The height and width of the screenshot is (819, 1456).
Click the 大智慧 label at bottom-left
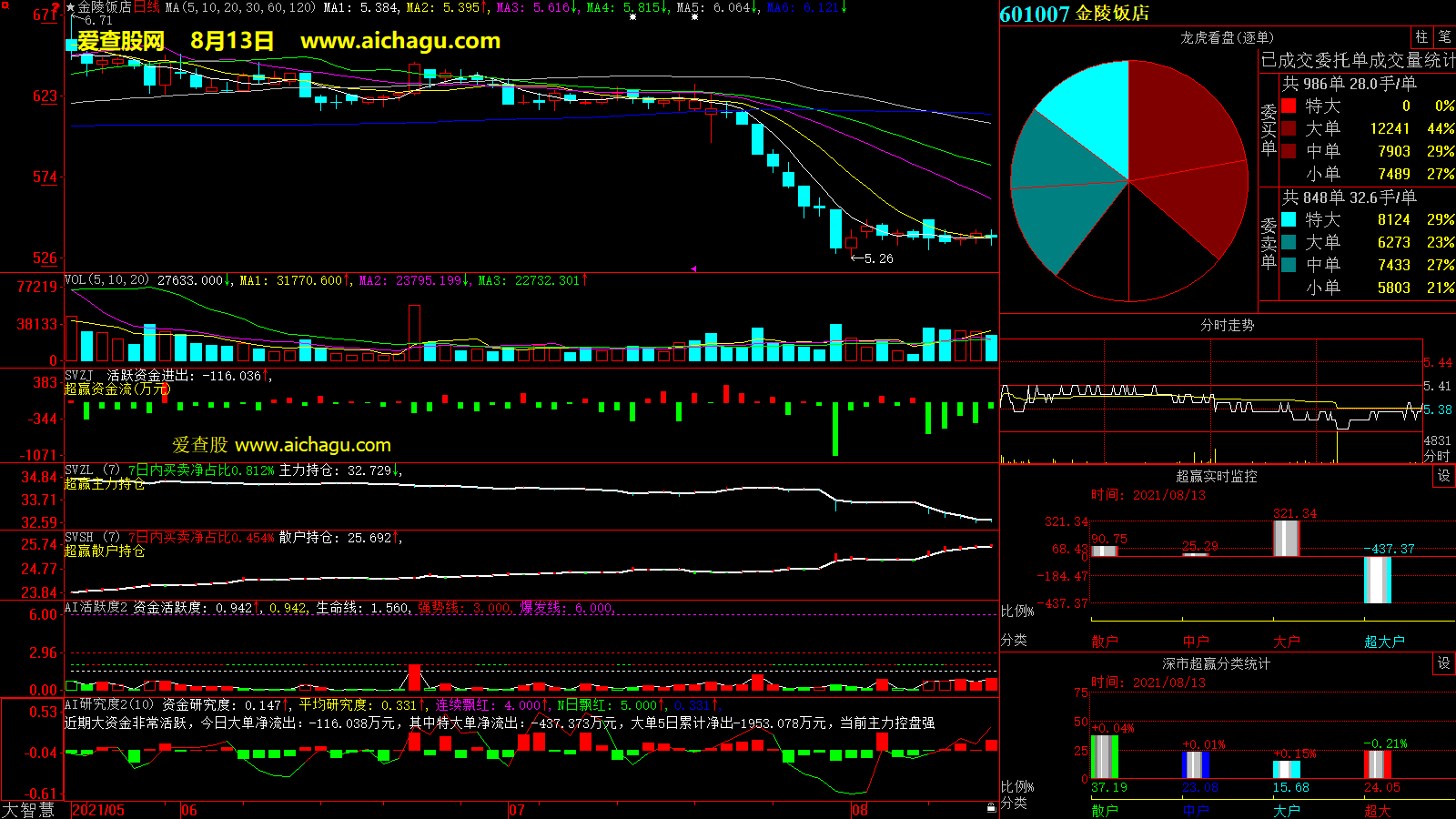[x=28, y=810]
